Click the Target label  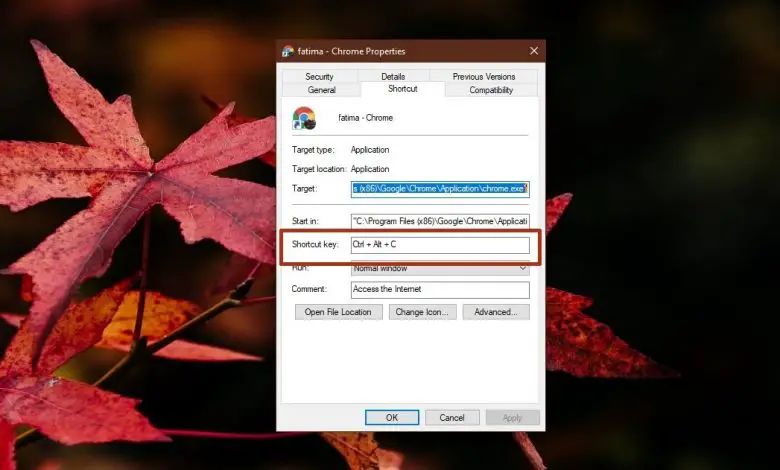[x=304, y=188]
